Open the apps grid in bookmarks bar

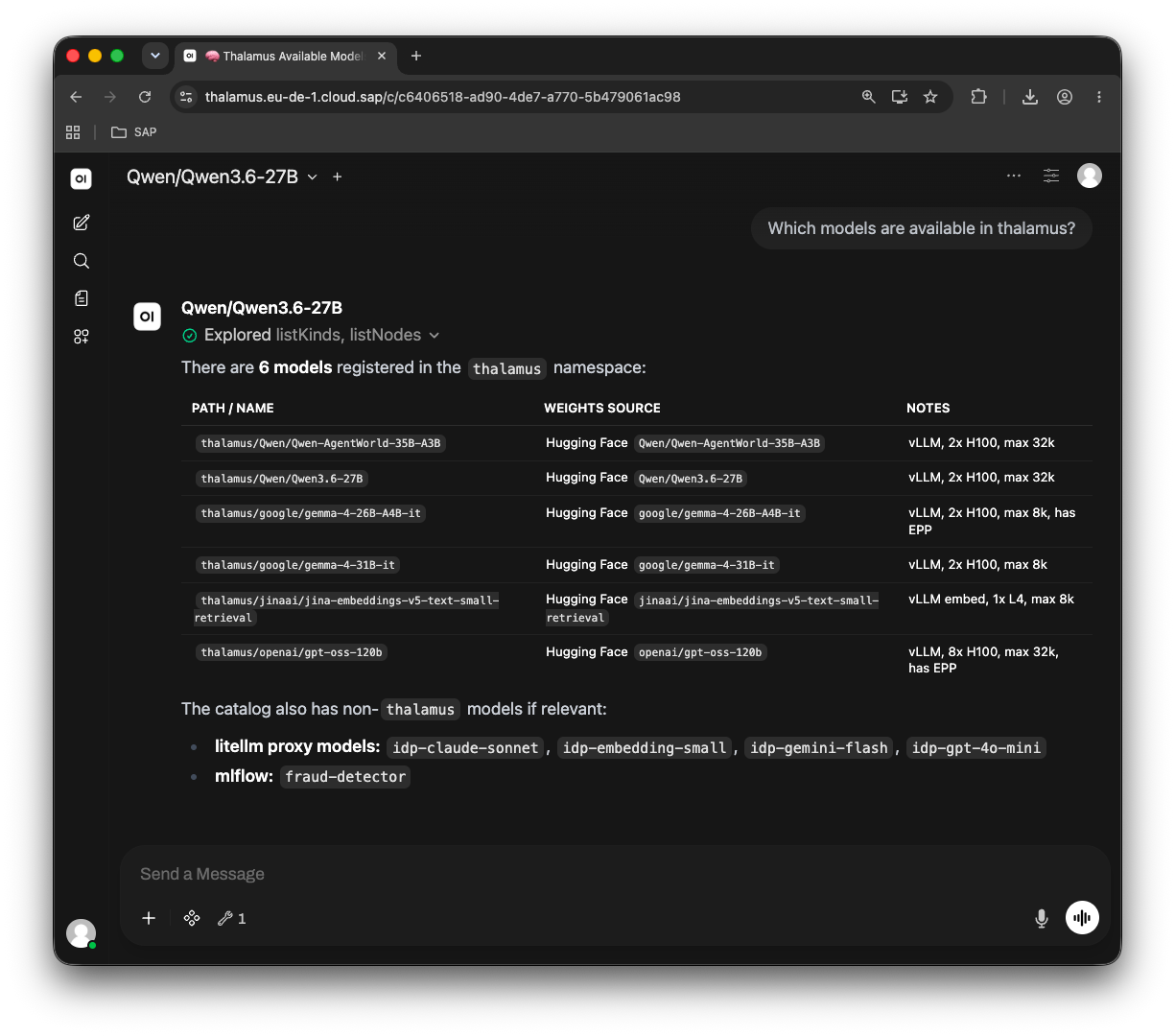pyautogui.click(x=73, y=132)
